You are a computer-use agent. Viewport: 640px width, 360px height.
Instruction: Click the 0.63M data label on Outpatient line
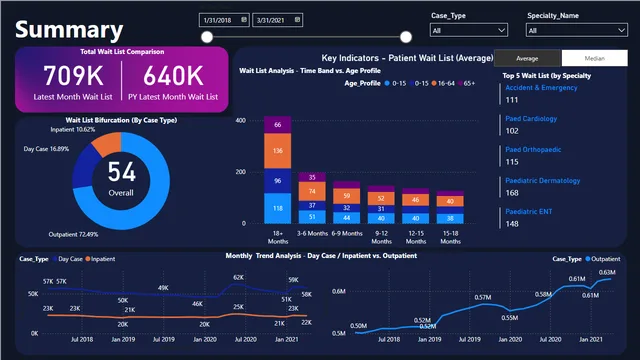[x=607, y=272]
